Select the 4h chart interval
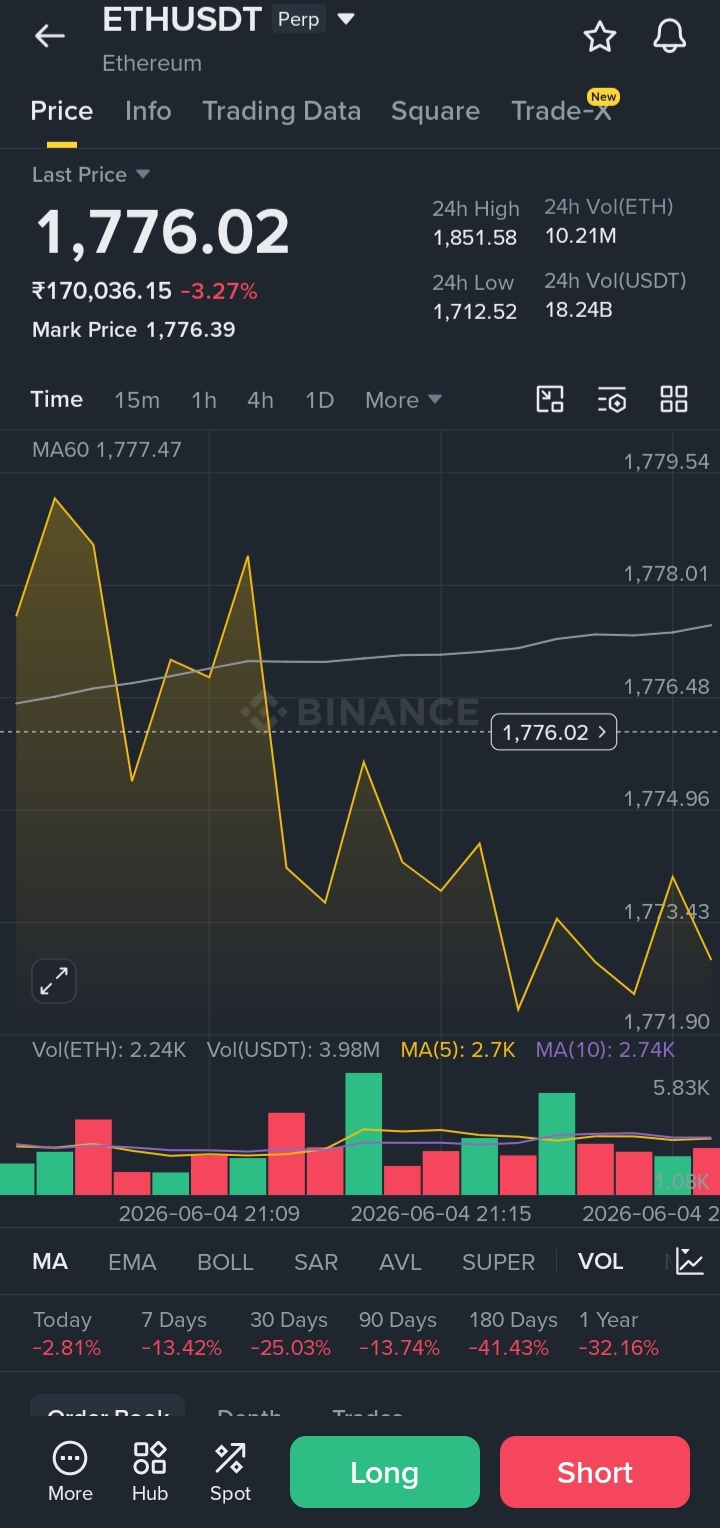Screen dimensions: 720x1528 [260, 400]
